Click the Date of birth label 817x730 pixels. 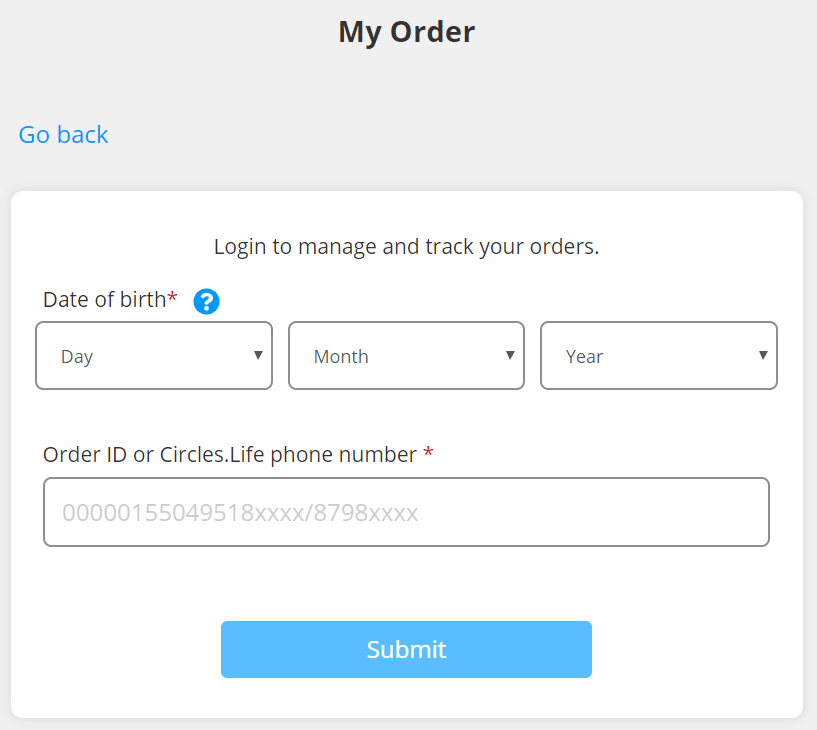pyautogui.click(x=103, y=299)
